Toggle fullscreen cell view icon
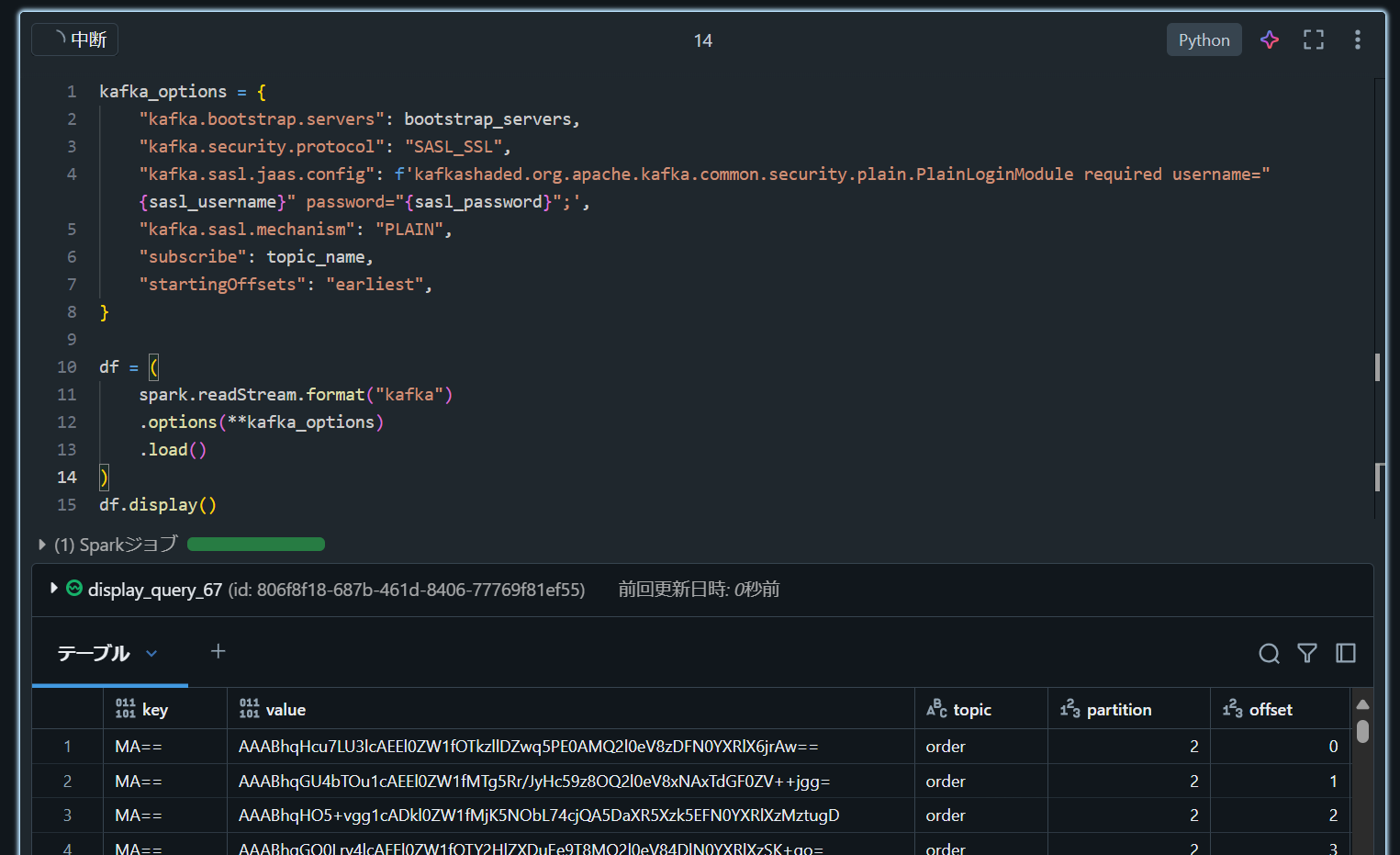1400x855 pixels. point(1314,39)
